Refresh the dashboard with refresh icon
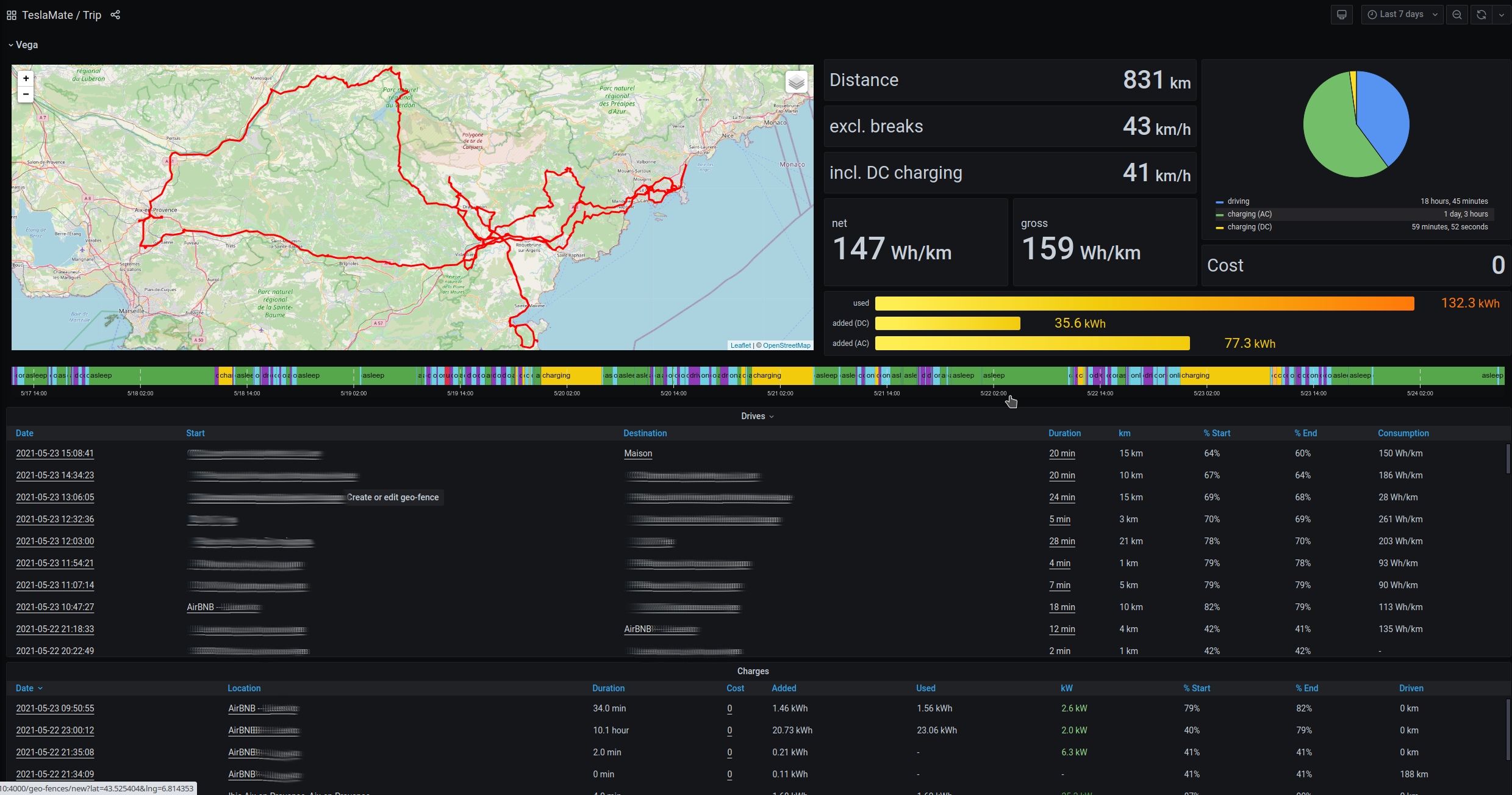Viewport: 1512px width, 795px height. pyautogui.click(x=1481, y=15)
